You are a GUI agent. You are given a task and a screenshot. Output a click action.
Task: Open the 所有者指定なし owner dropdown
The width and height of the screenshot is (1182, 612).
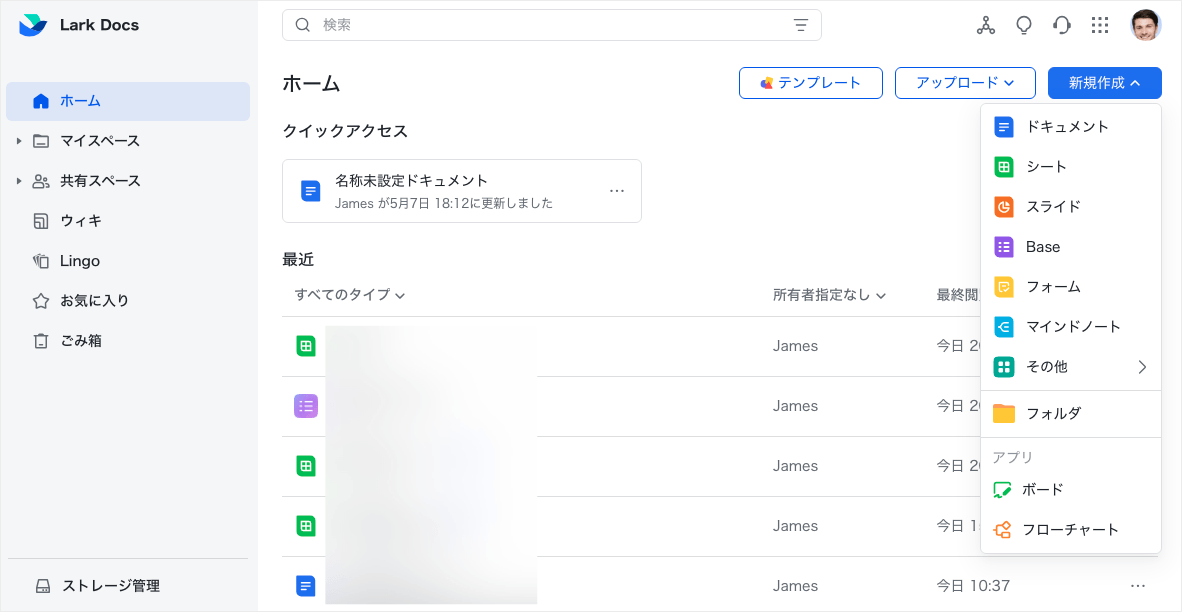tap(828, 295)
